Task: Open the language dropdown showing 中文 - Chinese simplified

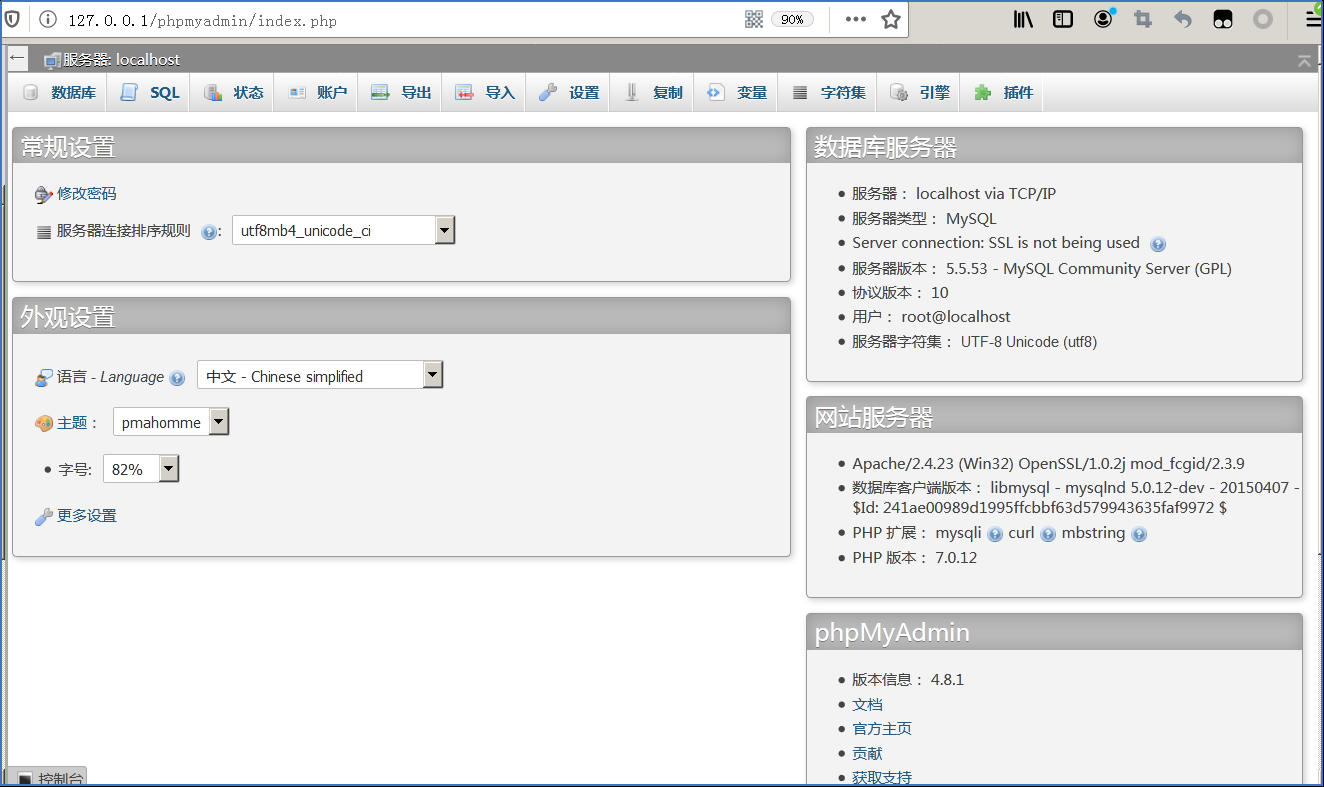Action: coord(320,376)
